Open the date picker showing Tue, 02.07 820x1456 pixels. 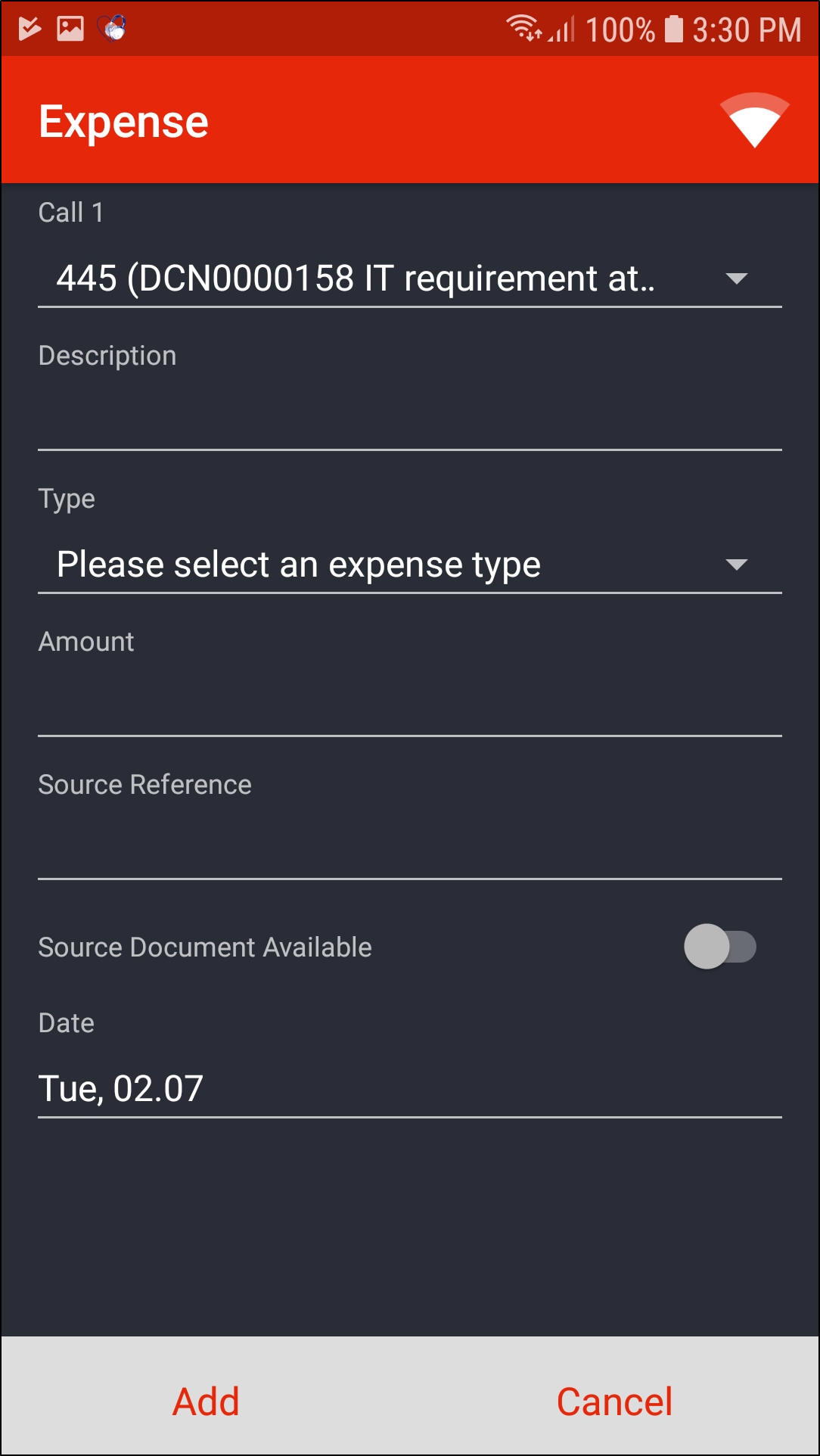[409, 1088]
